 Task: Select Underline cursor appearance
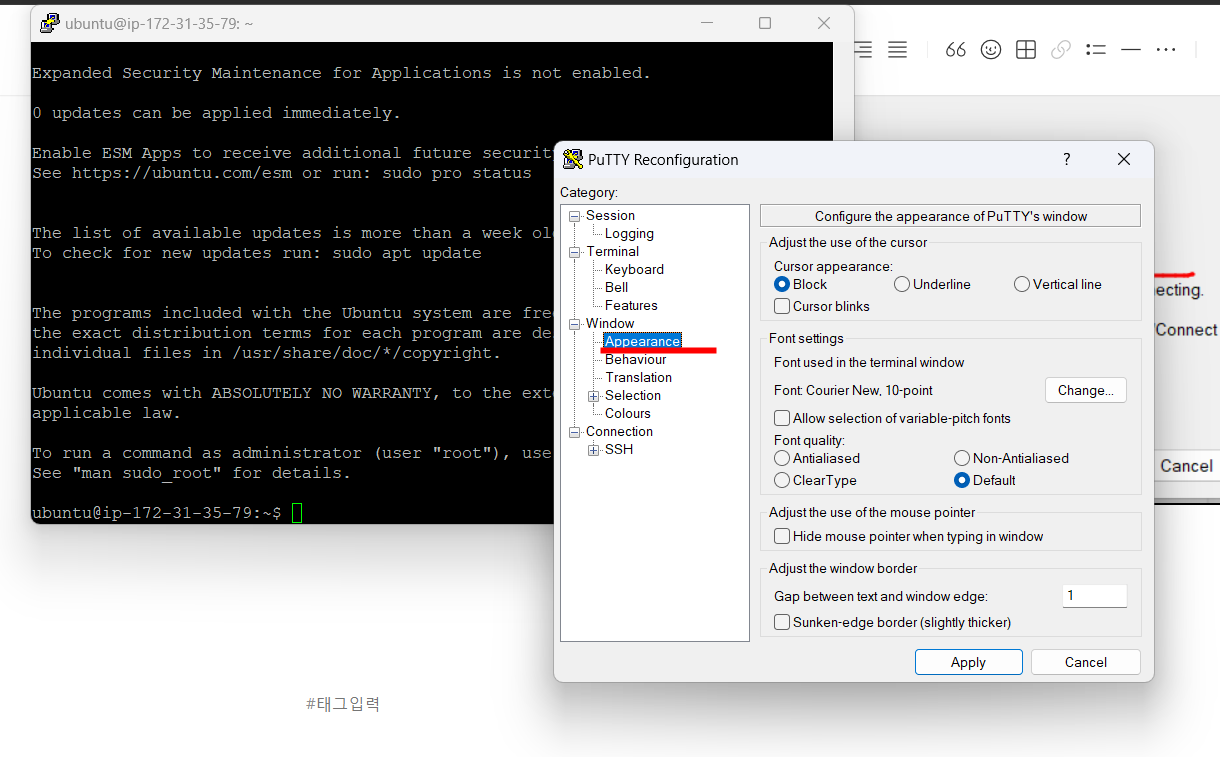click(902, 284)
